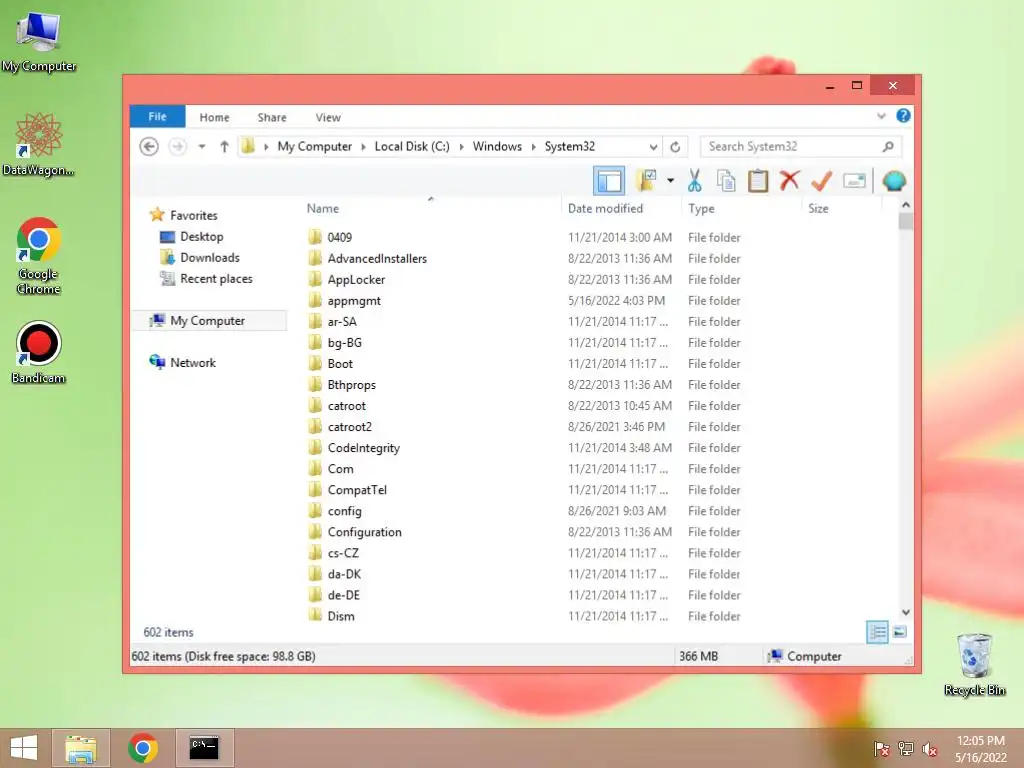Viewport: 1024px width, 768px height.
Task: Click the blue shell icon in toolbar
Action: (x=894, y=181)
